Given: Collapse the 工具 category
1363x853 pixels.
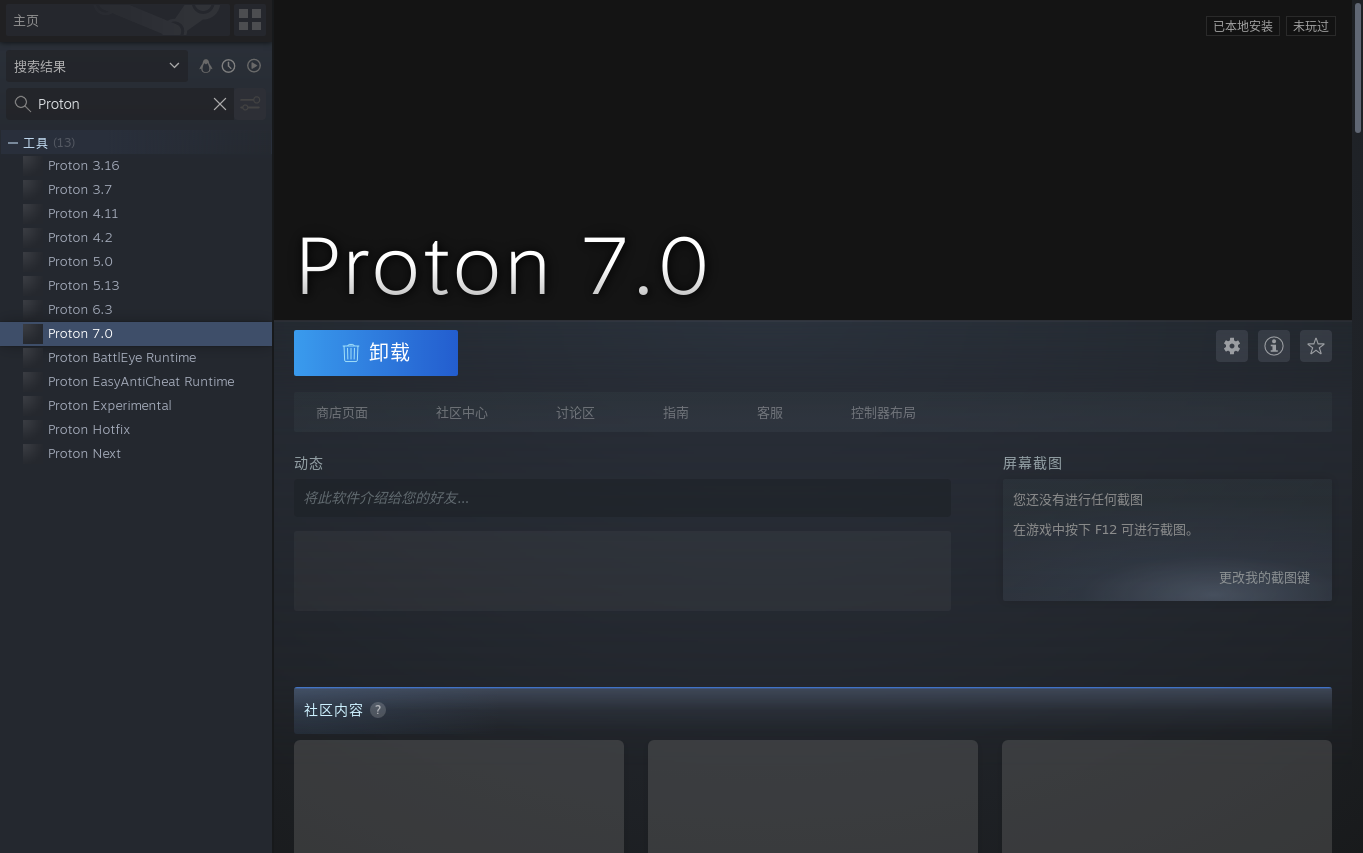Looking at the screenshot, I should [13, 143].
